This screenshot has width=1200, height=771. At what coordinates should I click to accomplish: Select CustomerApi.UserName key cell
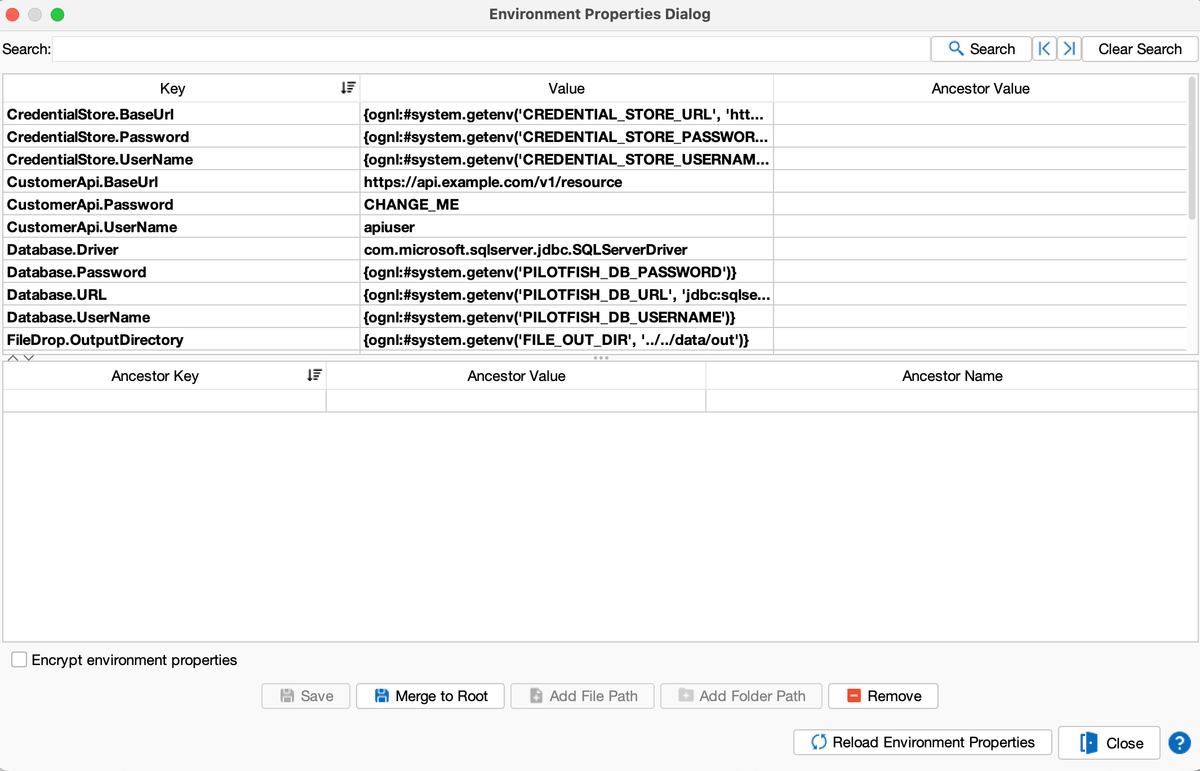pyautogui.click(x=181, y=227)
